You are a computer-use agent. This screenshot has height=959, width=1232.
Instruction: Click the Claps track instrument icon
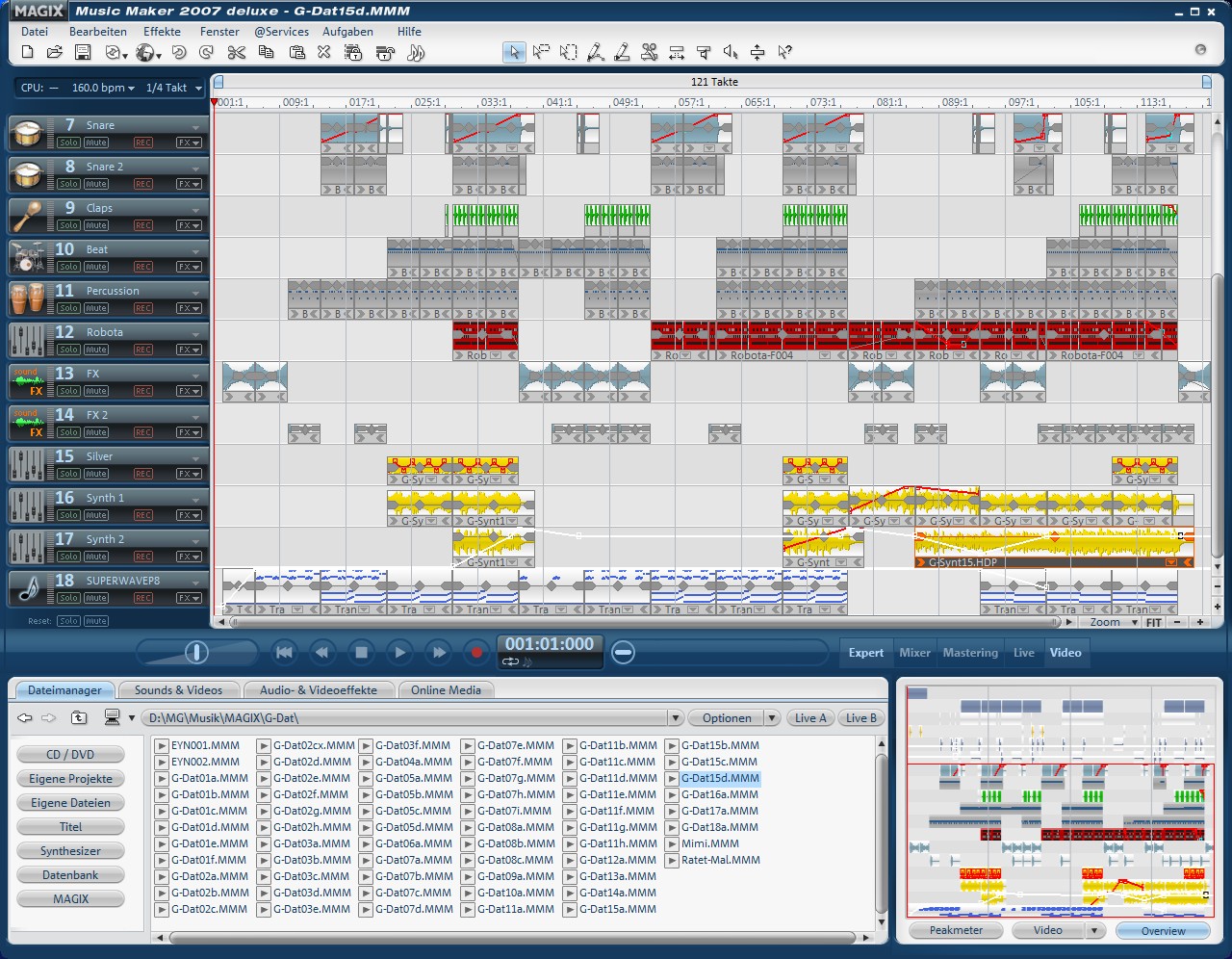(x=28, y=217)
